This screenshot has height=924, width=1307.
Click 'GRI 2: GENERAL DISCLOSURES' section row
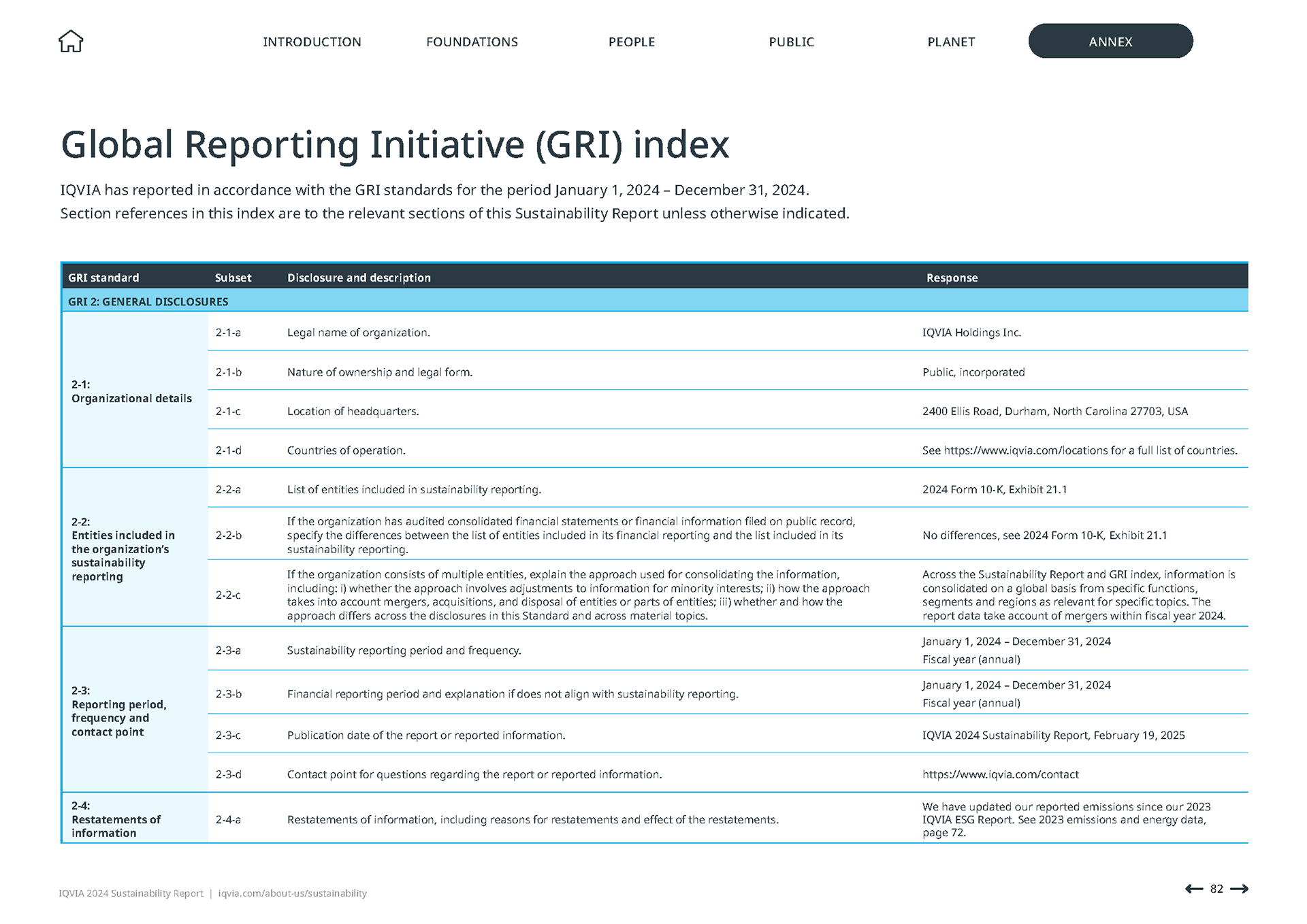[655, 301]
